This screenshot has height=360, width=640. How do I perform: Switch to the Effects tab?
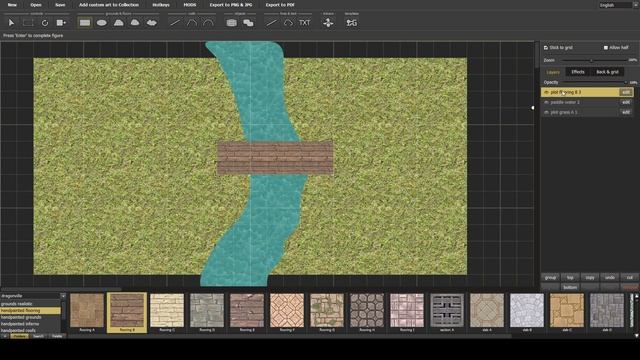578,72
